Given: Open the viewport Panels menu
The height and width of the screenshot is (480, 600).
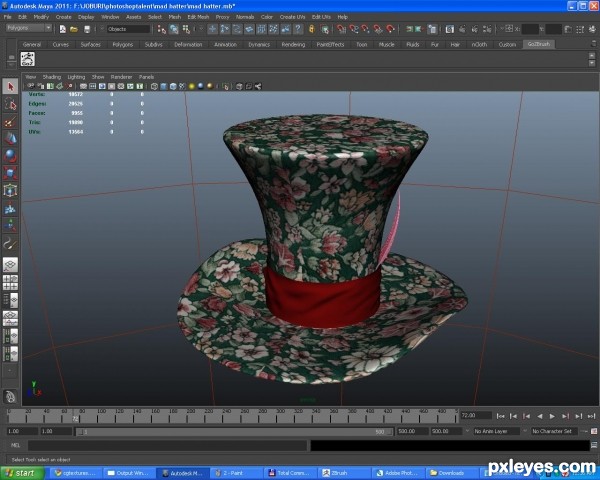Looking at the screenshot, I should [x=146, y=77].
